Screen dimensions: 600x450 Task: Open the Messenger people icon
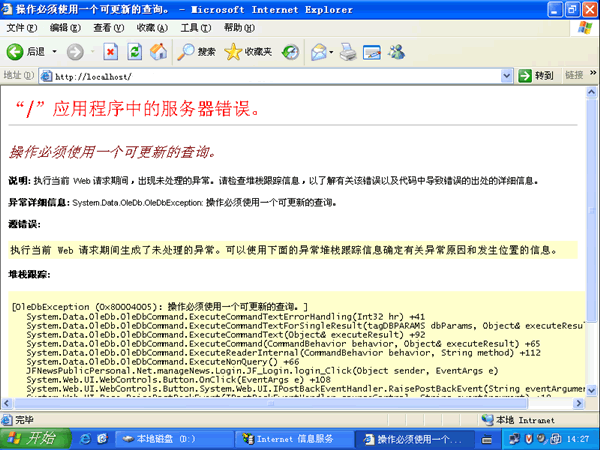[x=396, y=52]
